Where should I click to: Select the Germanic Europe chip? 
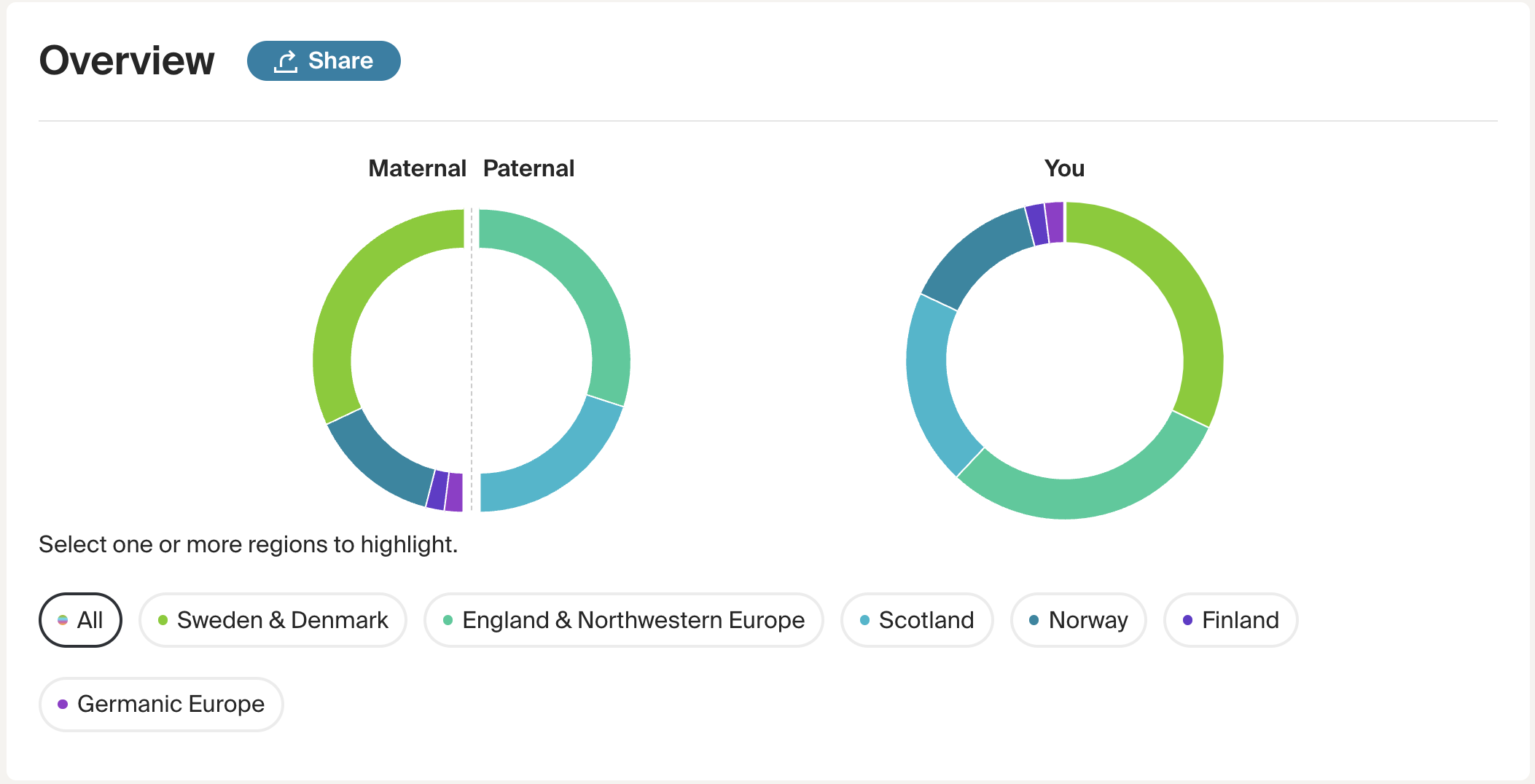(x=161, y=704)
